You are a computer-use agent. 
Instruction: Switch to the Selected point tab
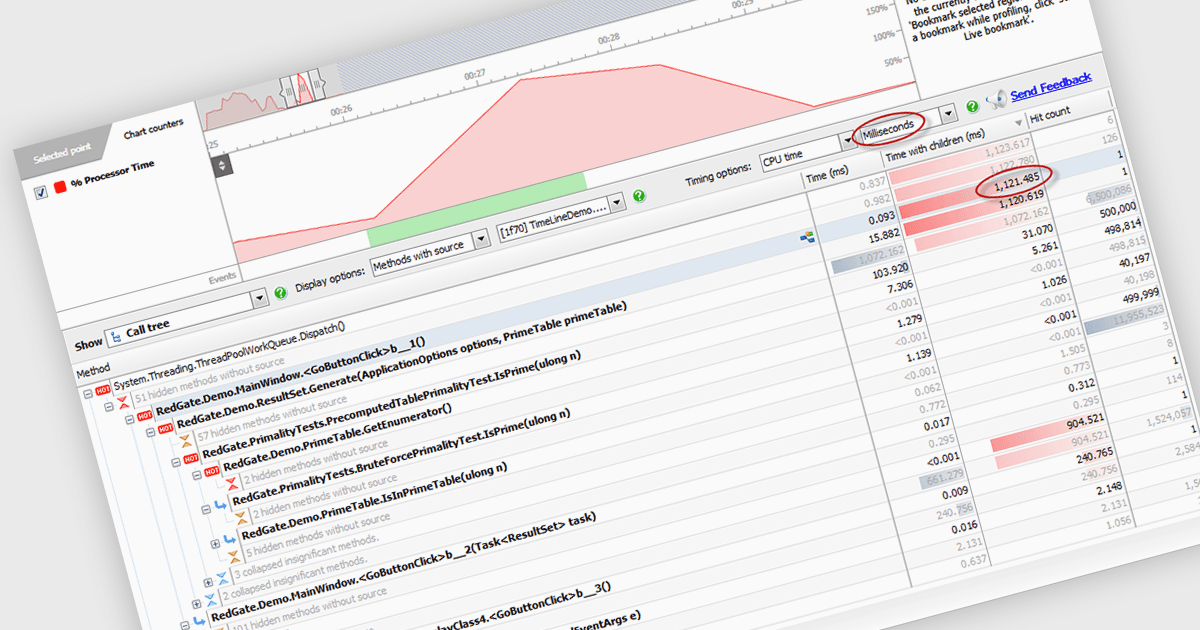point(62,153)
